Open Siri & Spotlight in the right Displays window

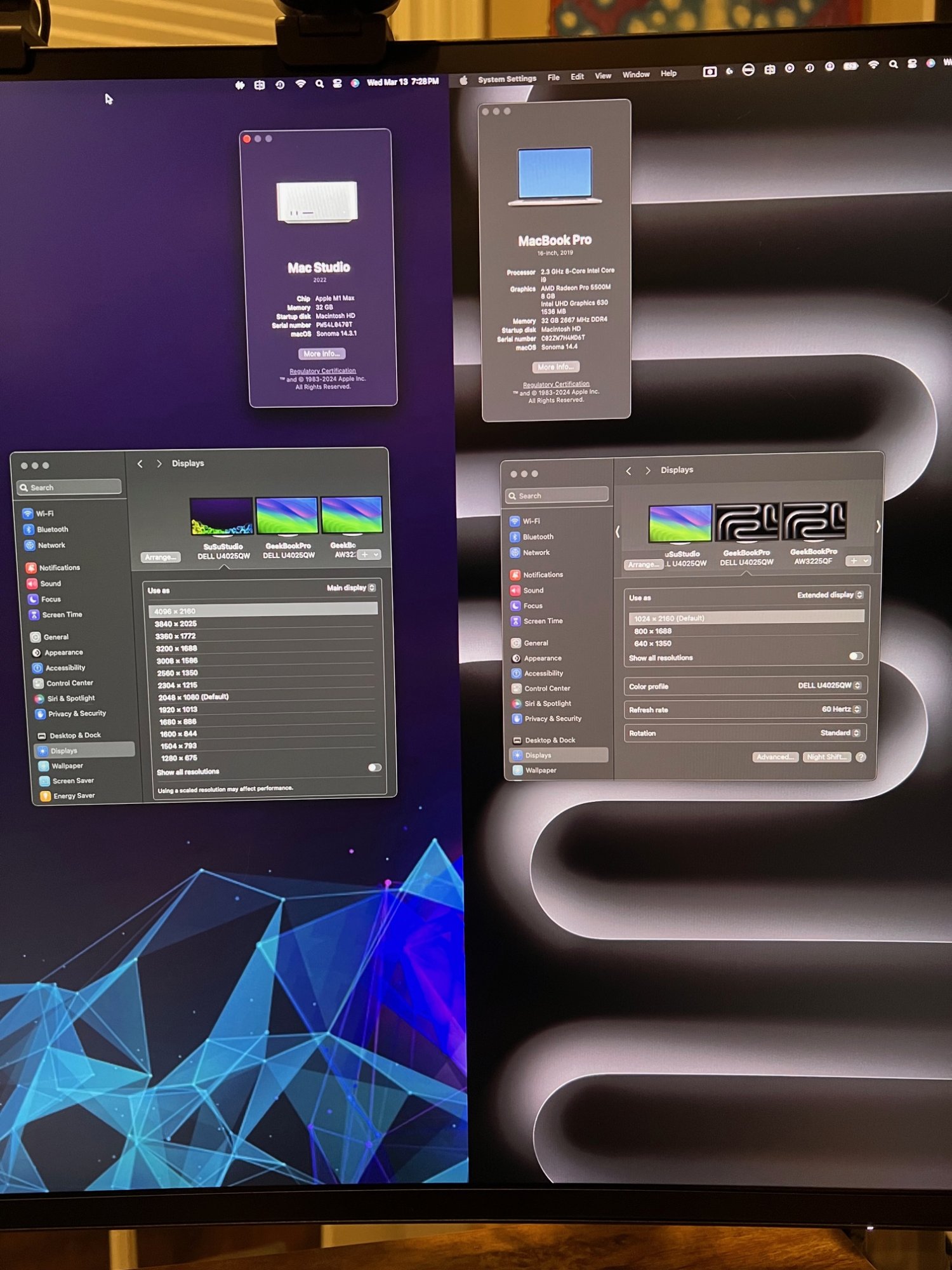coord(542,704)
